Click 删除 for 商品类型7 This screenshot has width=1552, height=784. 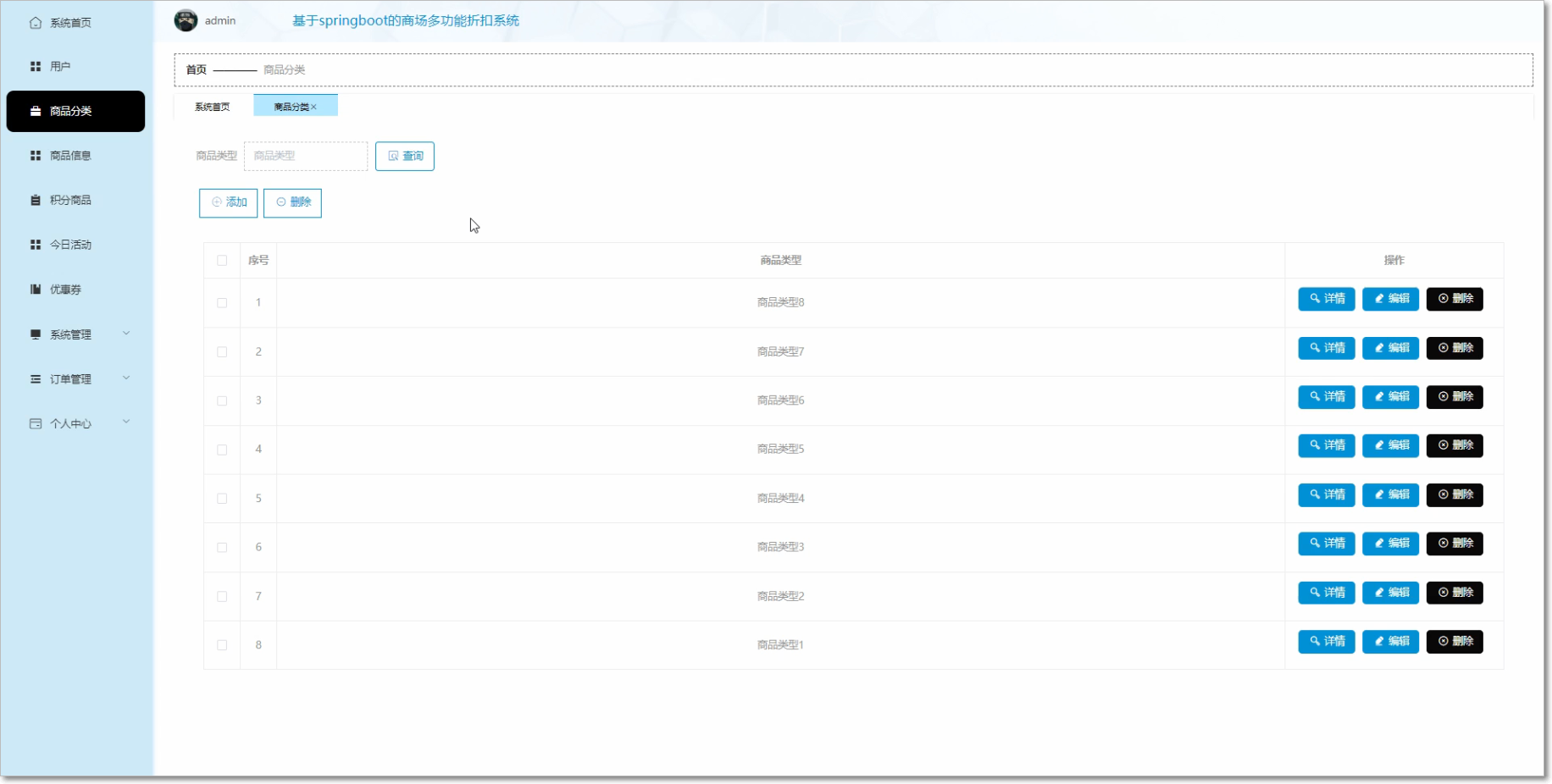[x=1455, y=348]
